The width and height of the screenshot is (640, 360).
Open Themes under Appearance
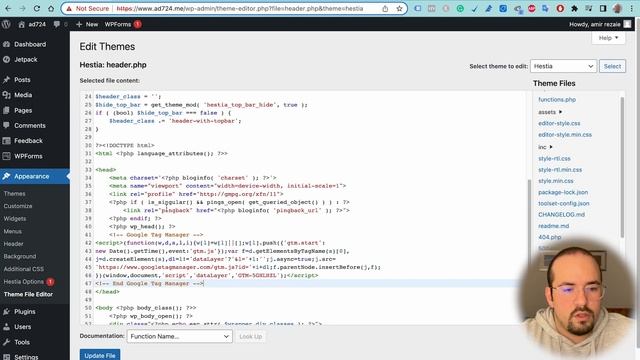15,193
